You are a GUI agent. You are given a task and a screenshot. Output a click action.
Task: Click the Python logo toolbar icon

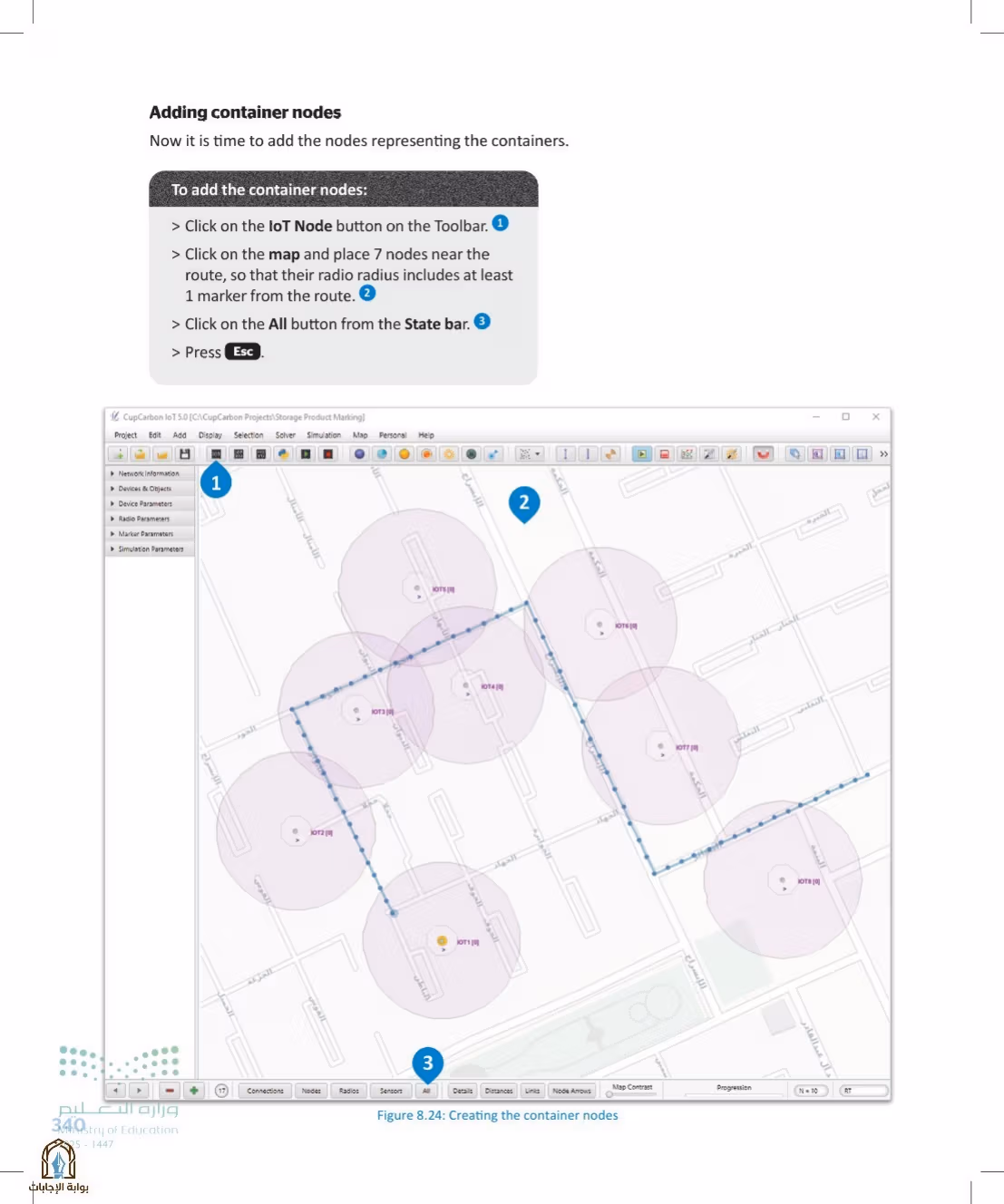point(283,454)
